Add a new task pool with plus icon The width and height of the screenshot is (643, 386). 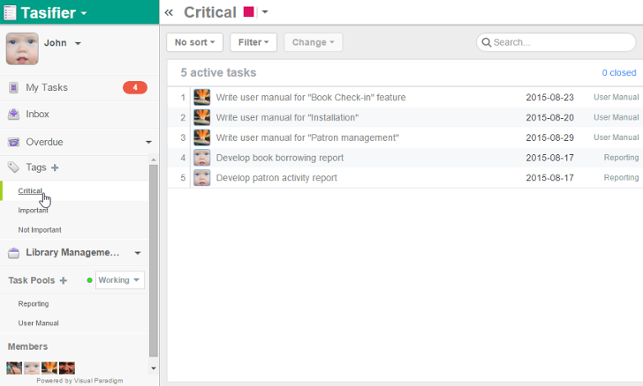(x=63, y=281)
